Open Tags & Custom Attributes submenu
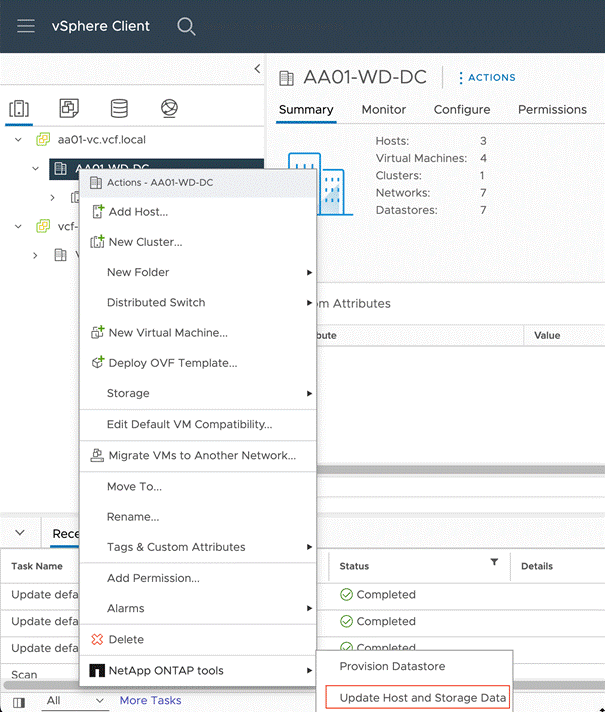This screenshot has height=712, width=605. coord(198,547)
